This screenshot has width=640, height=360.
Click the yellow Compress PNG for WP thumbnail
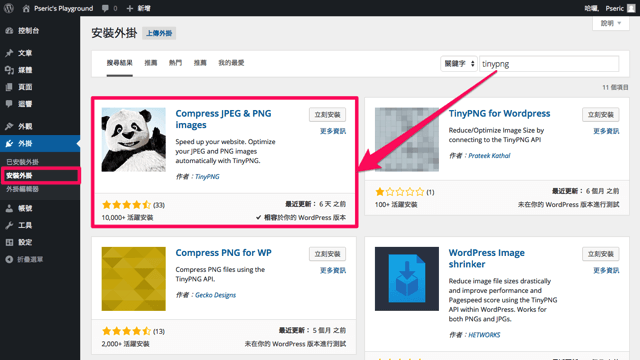point(133,279)
